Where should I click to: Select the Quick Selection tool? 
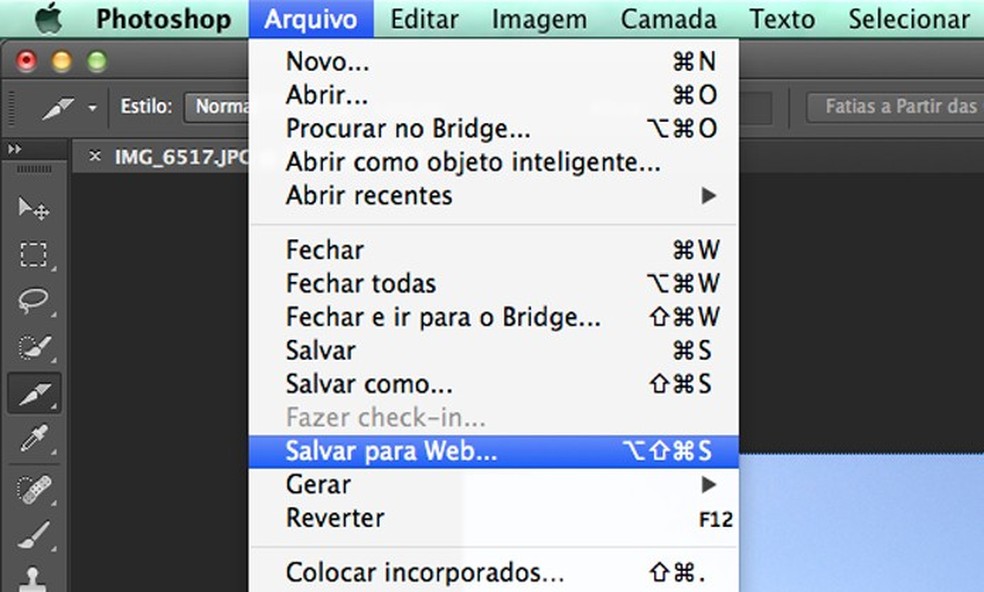click(35, 347)
